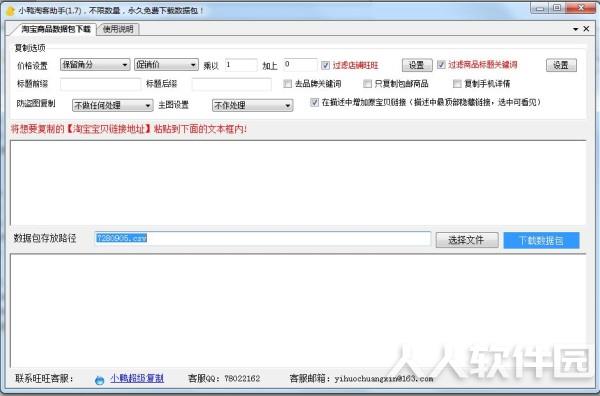Click the Taobao link paste text area
600x396 pixels.
(x=298, y=183)
